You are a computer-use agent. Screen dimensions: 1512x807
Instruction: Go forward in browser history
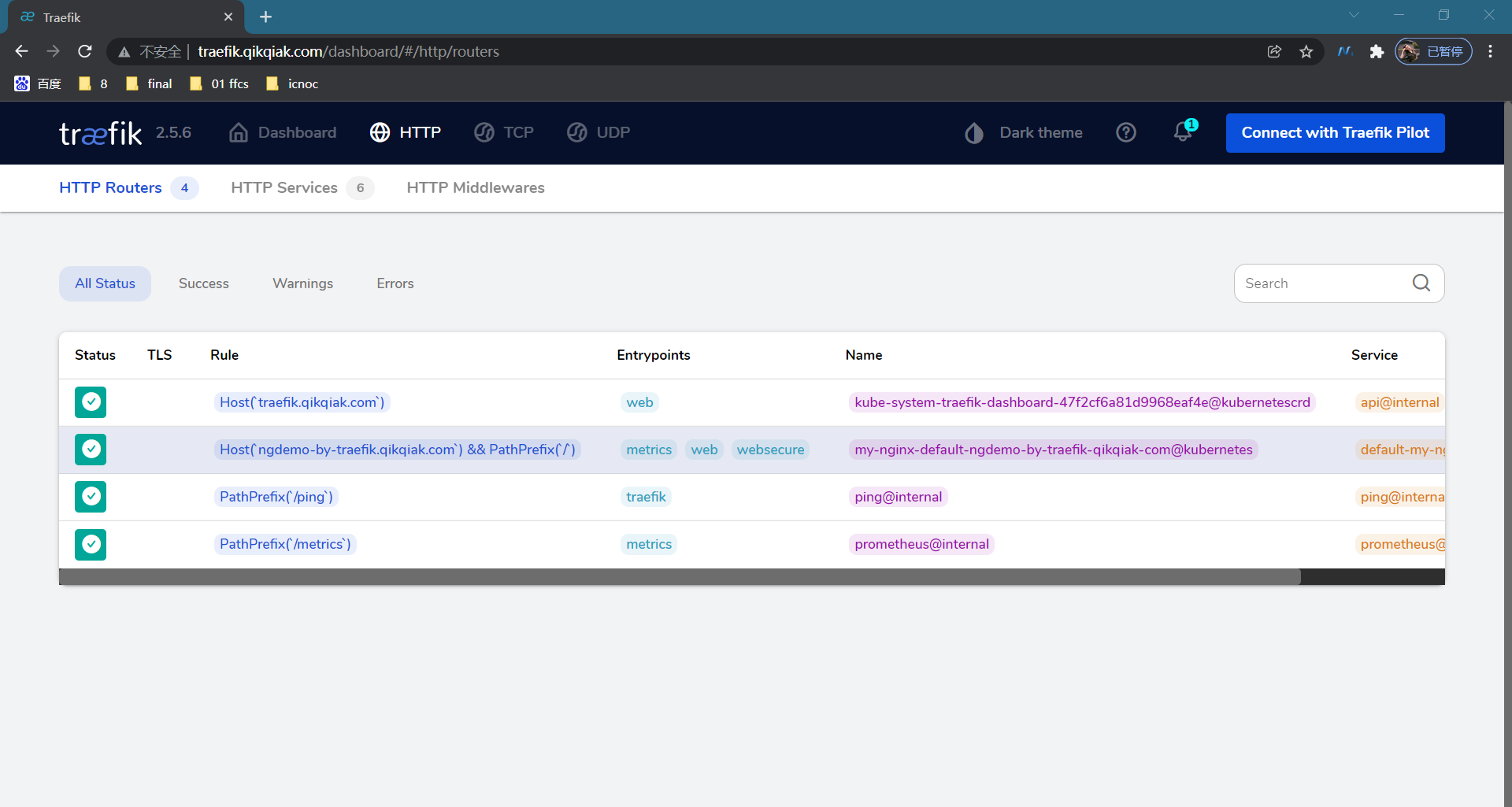pyautogui.click(x=53, y=51)
